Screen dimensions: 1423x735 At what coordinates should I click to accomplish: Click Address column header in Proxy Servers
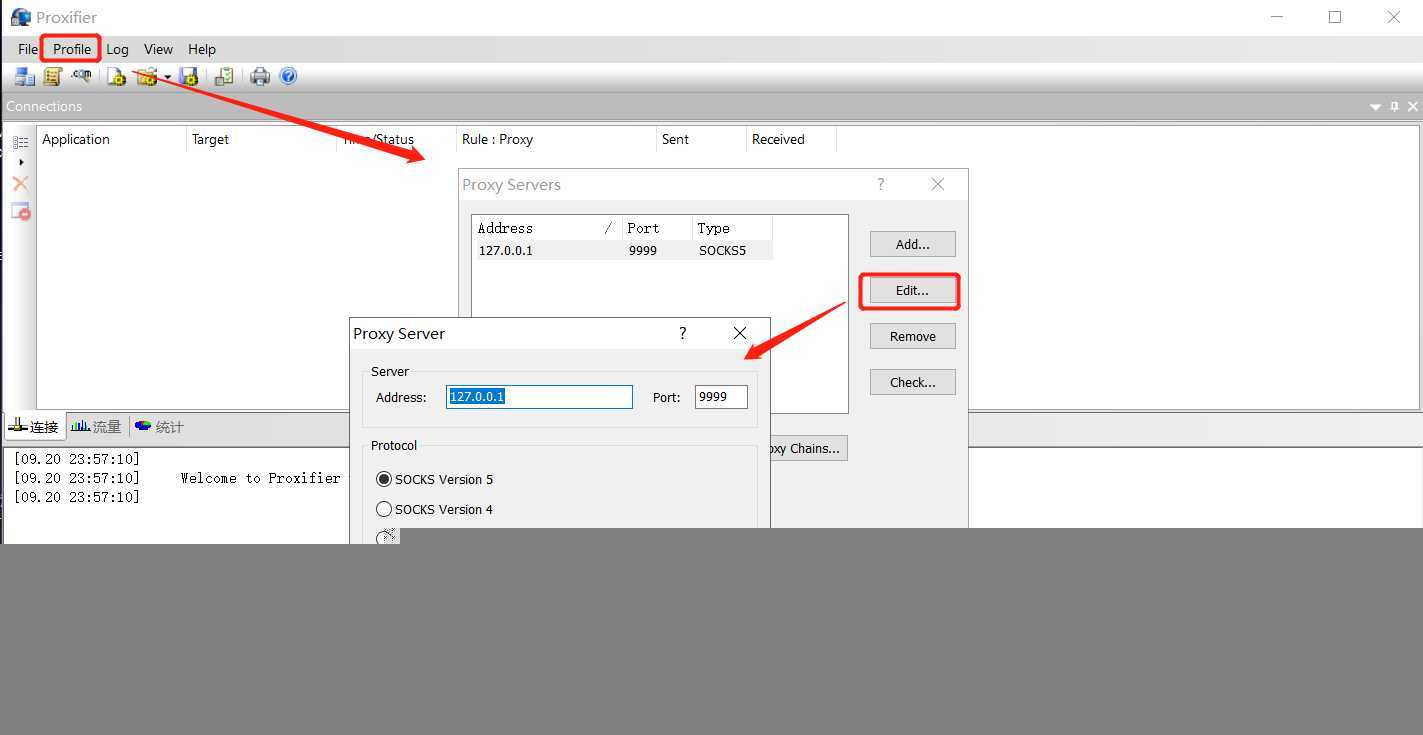pyautogui.click(x=547, y=228)
